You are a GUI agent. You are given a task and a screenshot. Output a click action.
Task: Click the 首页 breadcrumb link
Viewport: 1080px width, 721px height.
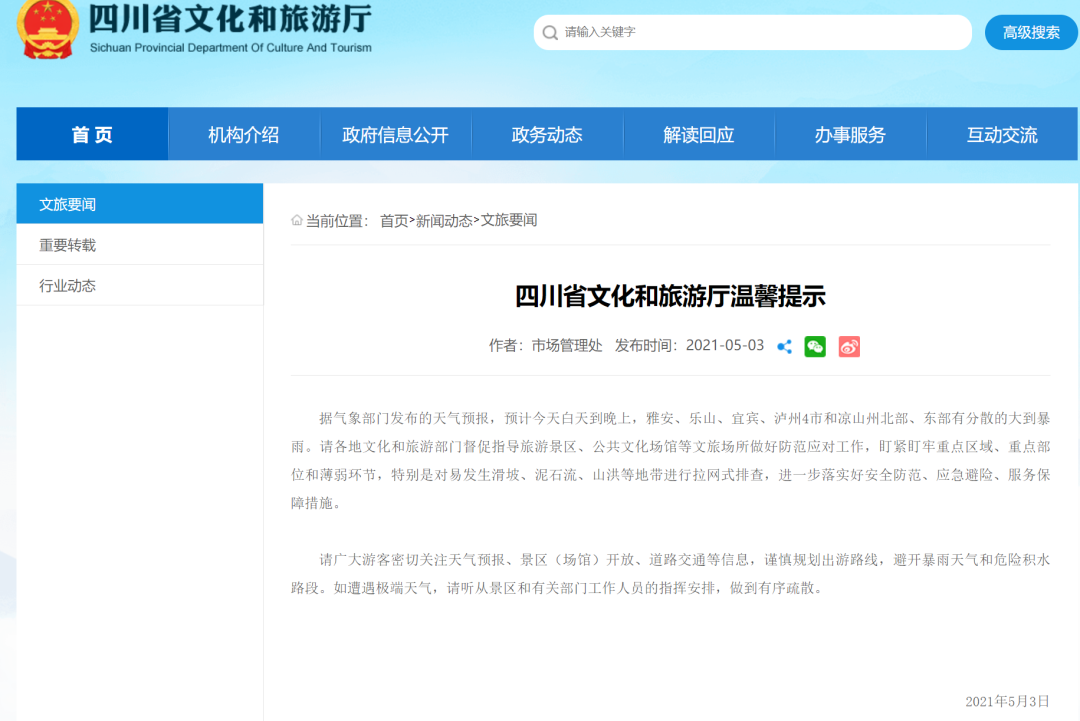[394, 221]
